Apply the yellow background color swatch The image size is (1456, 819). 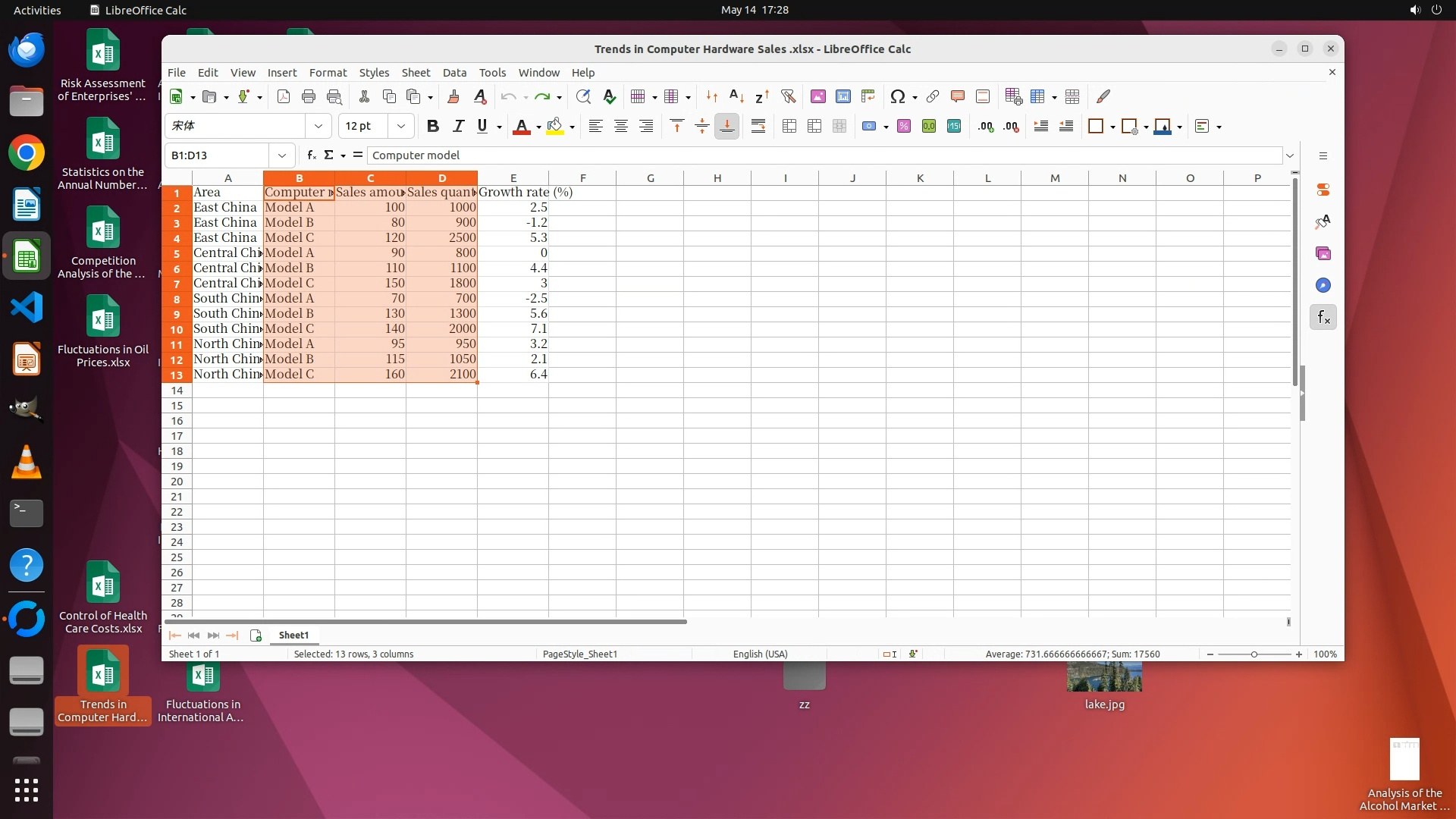tap(555, 127)
